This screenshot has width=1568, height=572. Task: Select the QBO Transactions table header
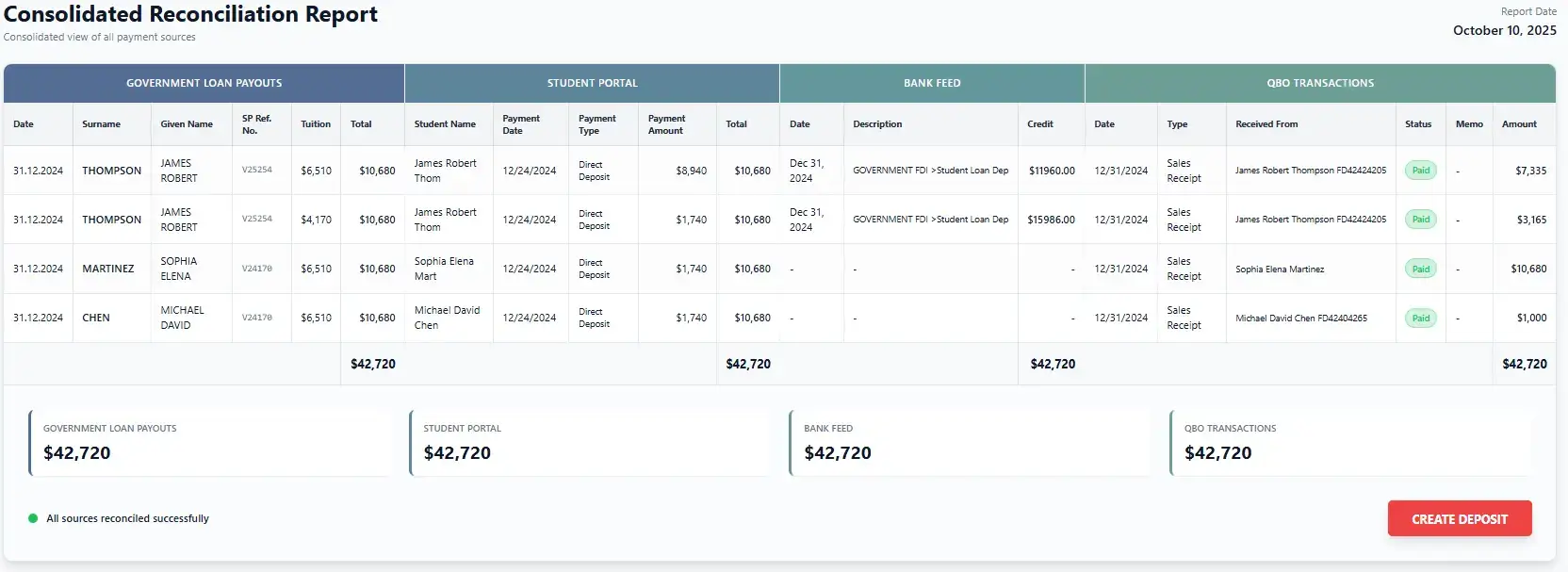1319,83
